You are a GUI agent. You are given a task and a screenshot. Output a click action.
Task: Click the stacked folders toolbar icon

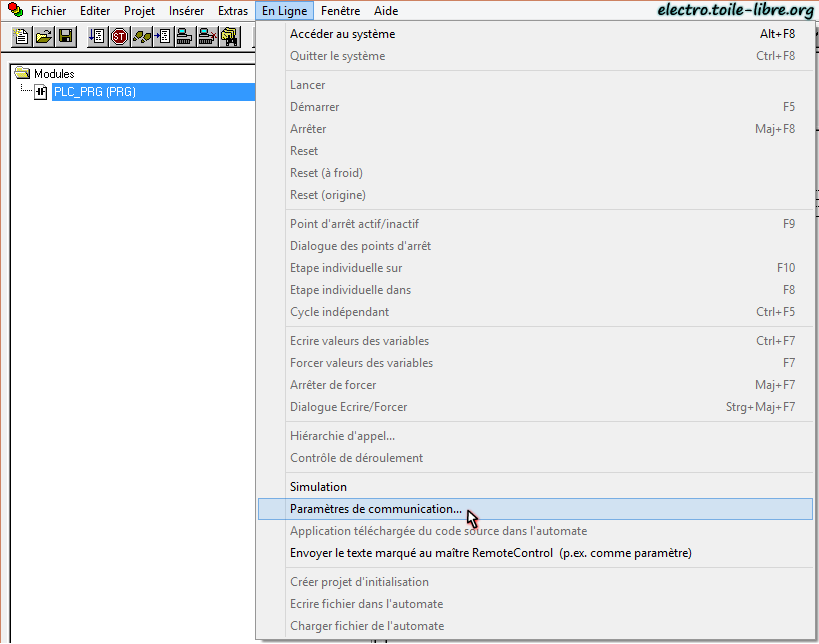(x=229, y=37)
